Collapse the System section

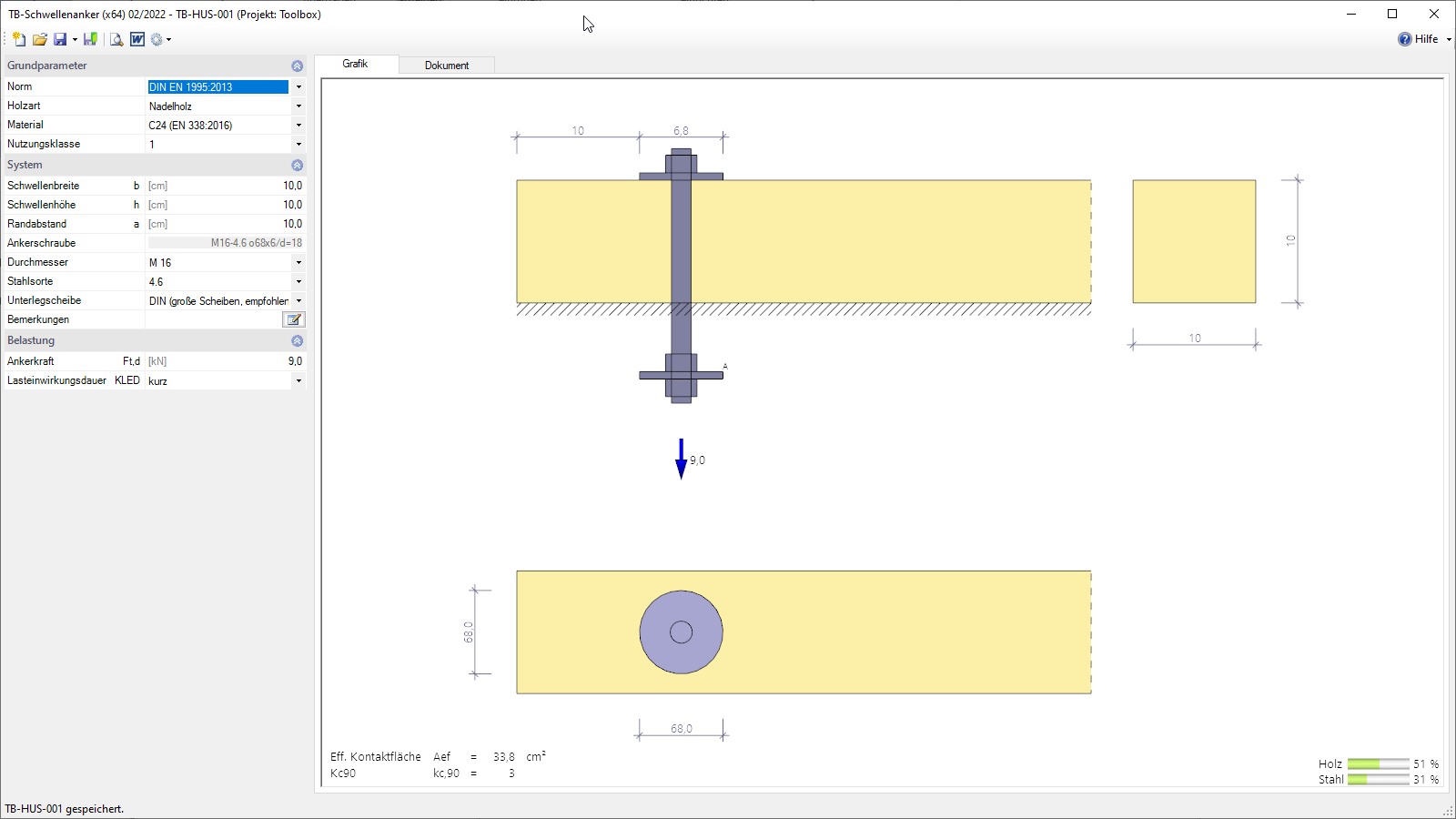(x=297, y=165)
